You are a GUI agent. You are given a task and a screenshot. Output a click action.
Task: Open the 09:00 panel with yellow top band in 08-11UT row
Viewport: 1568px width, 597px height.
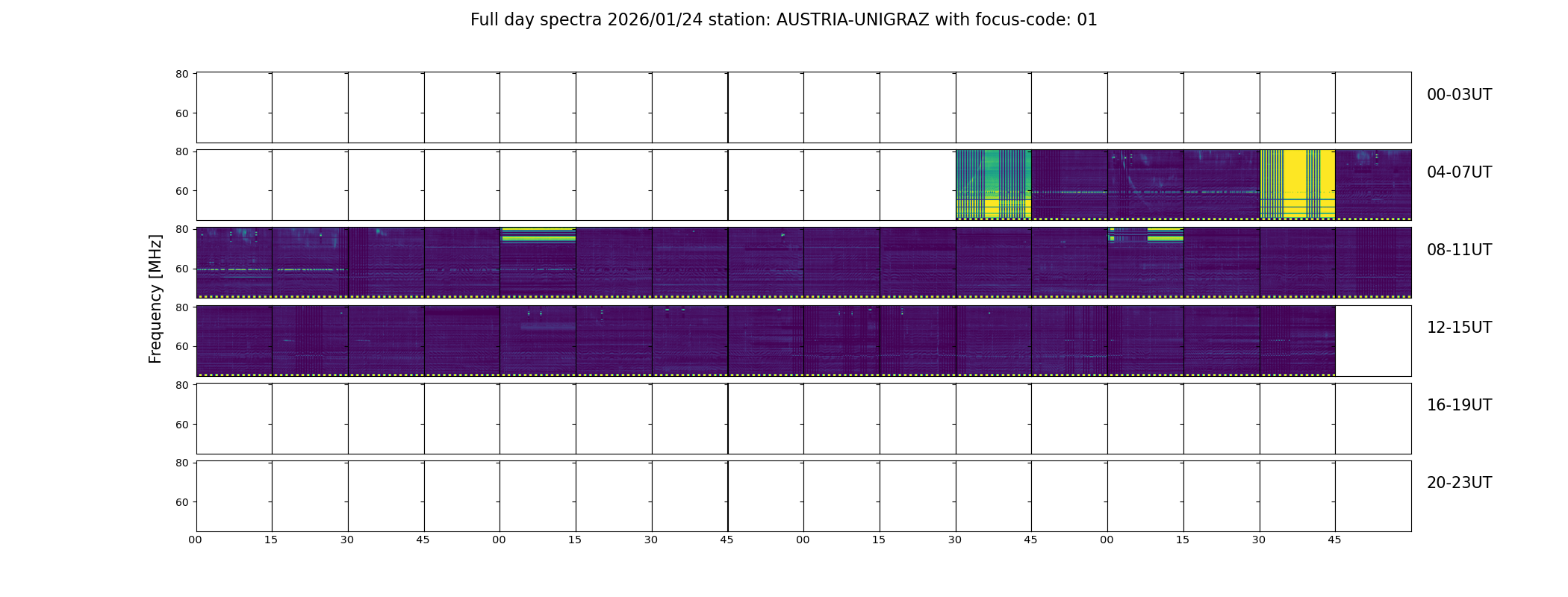(x=538, y=263)
